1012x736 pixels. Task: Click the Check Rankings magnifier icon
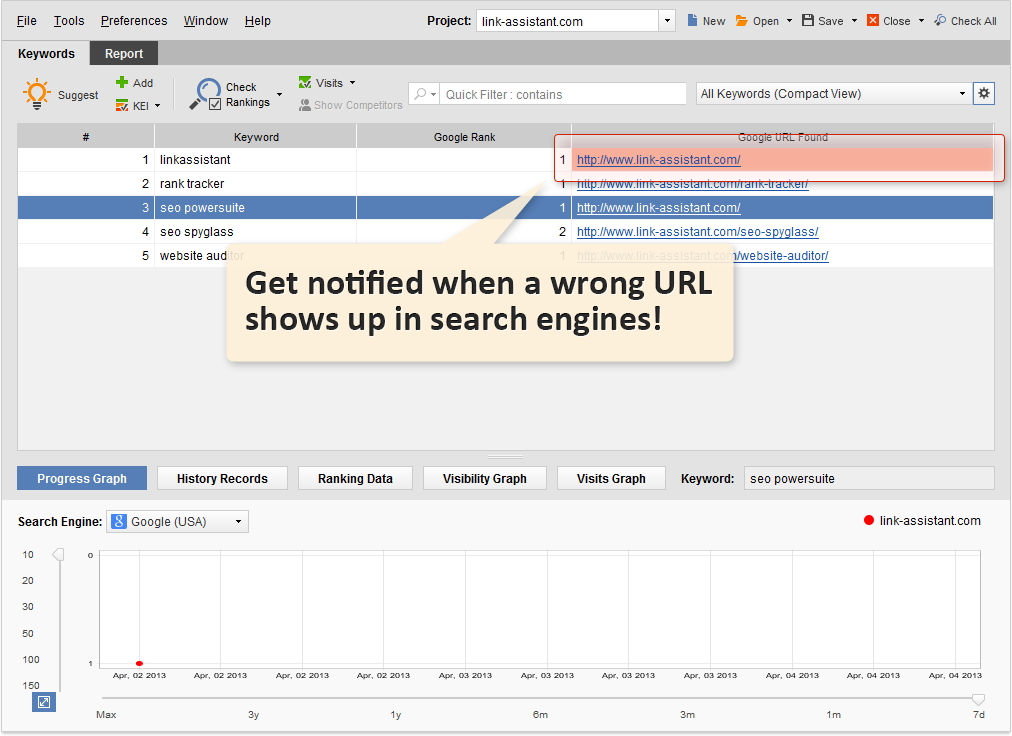coord(207,93)
